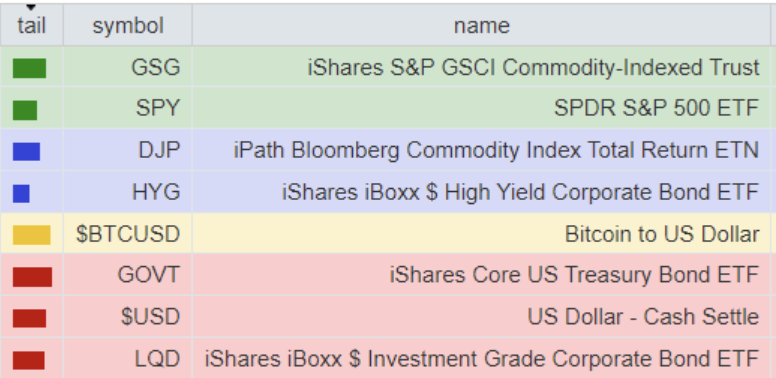
Task: Select the GSG symbol cell
Action: pos(128,67)
